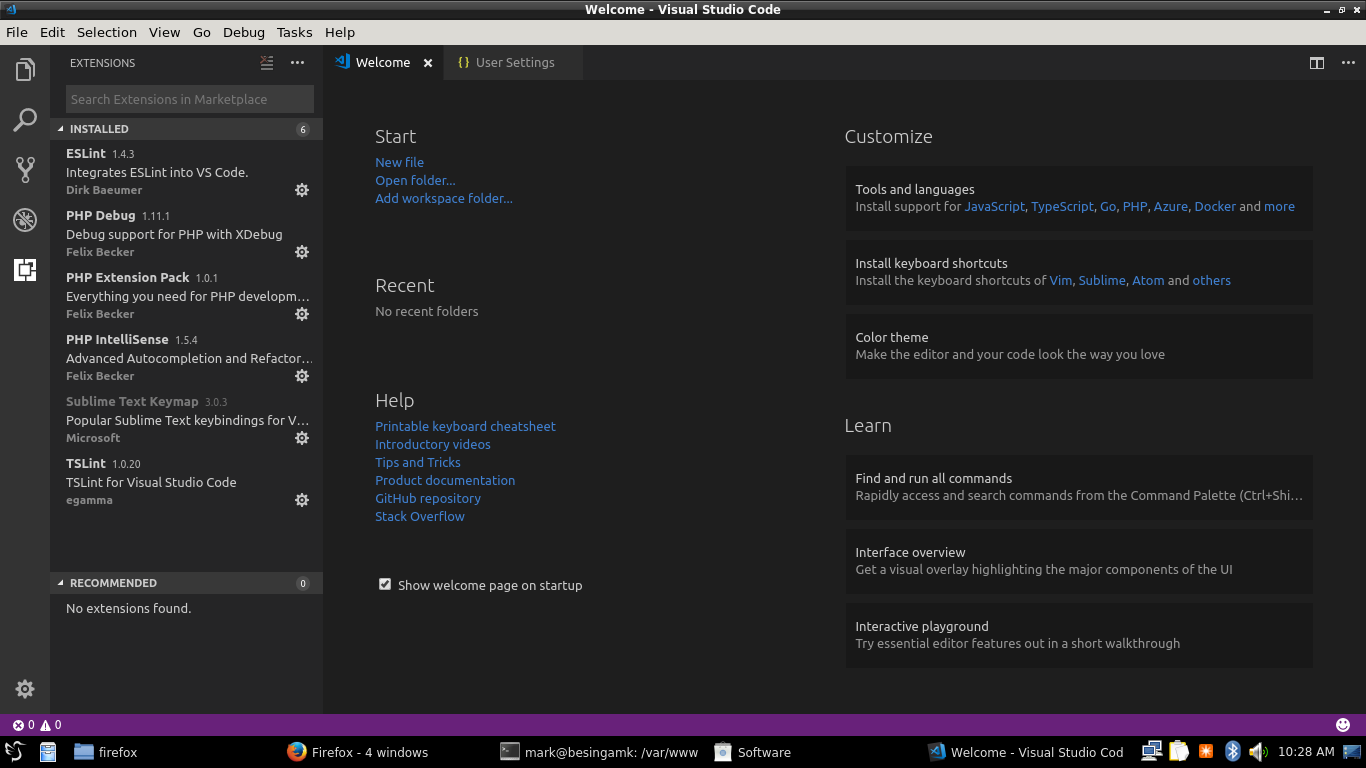1366x768 pixels.
Task: Click the Search Extensions in Marketplace field
Action: pos(189,99)
